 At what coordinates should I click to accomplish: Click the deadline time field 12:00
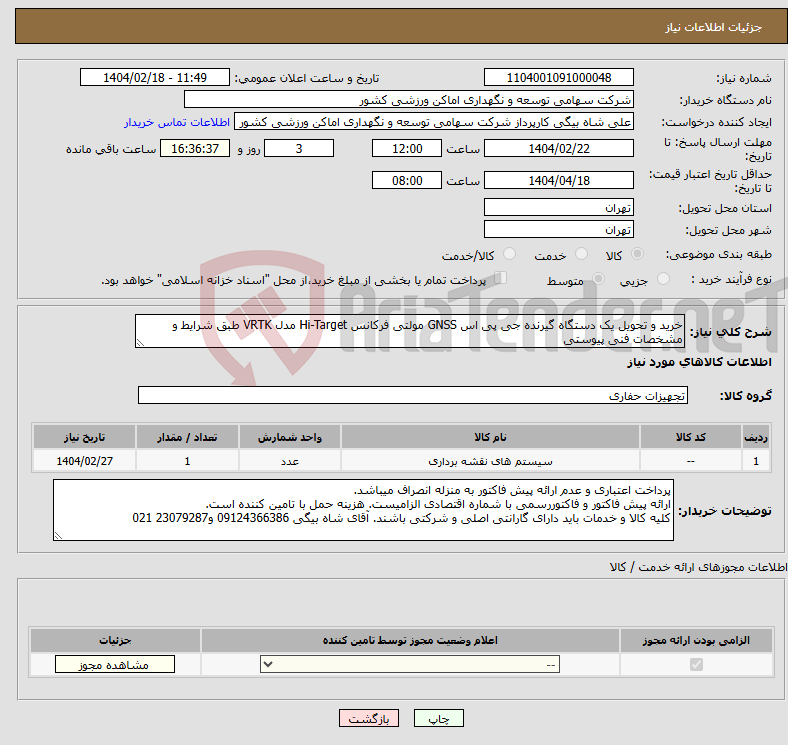407,148
